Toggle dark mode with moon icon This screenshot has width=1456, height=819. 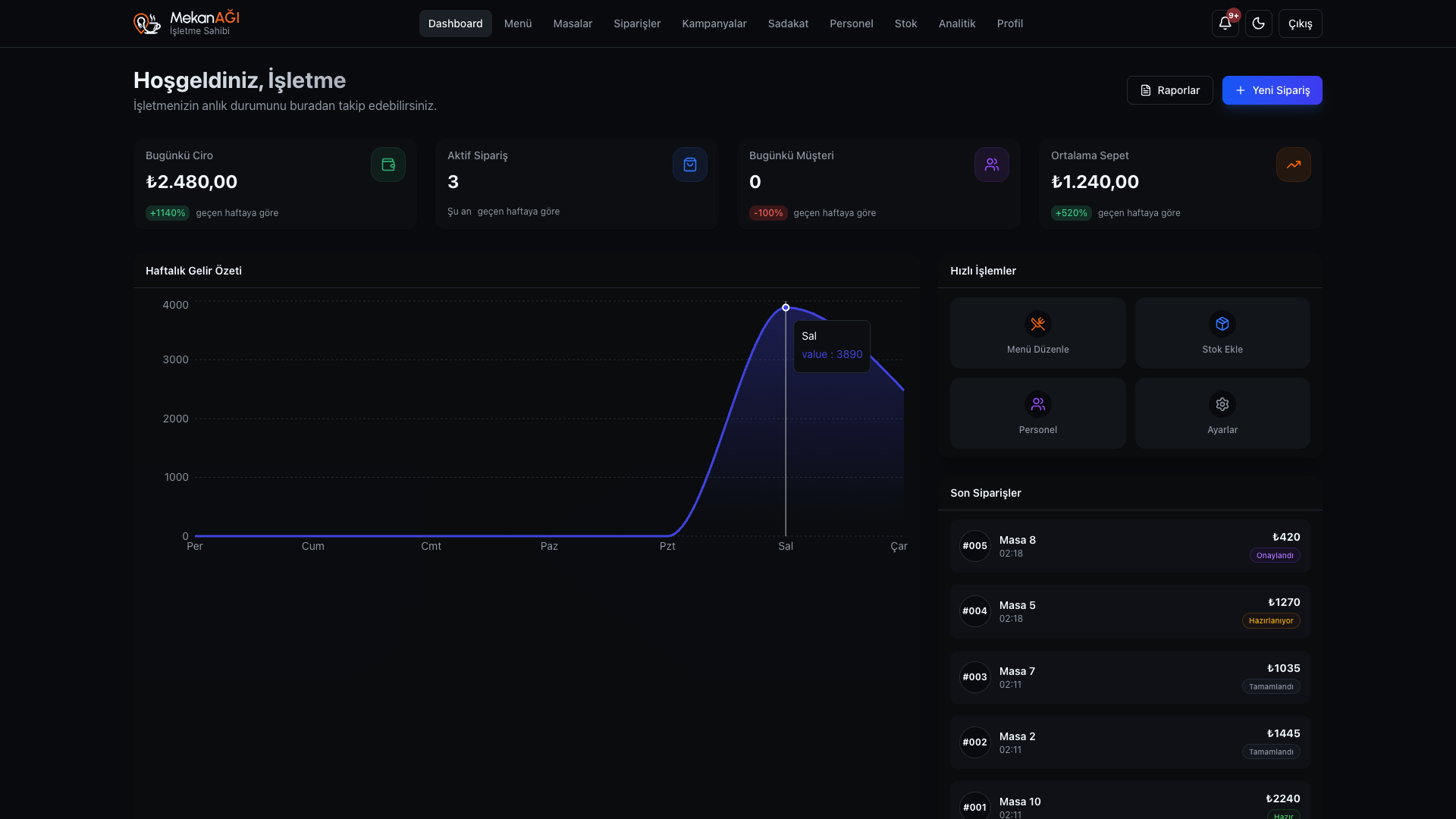(x=1258, y=24)
